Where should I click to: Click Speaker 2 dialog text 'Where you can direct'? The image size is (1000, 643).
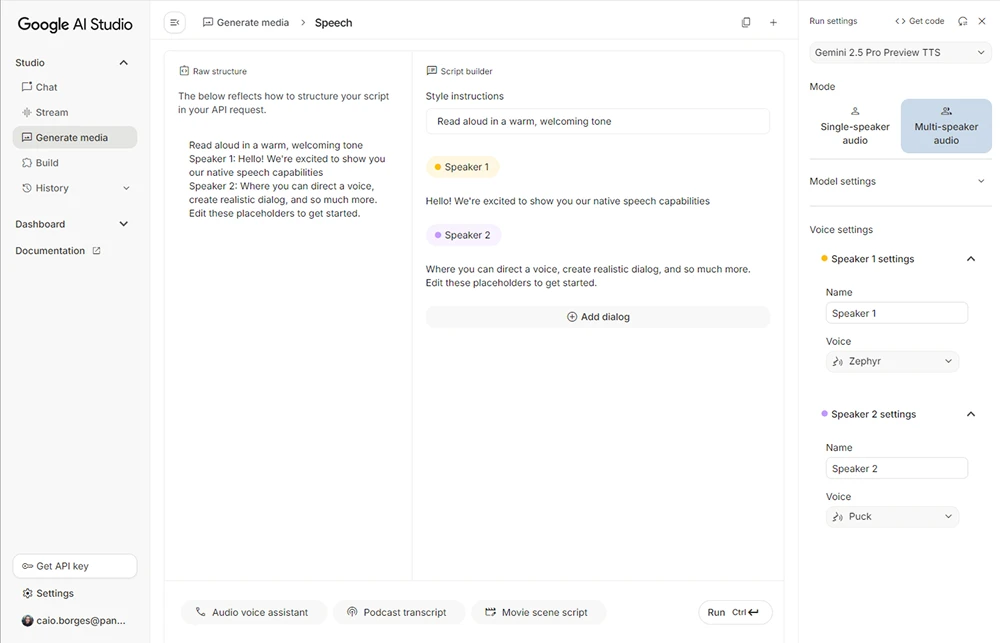coord(588,276)
